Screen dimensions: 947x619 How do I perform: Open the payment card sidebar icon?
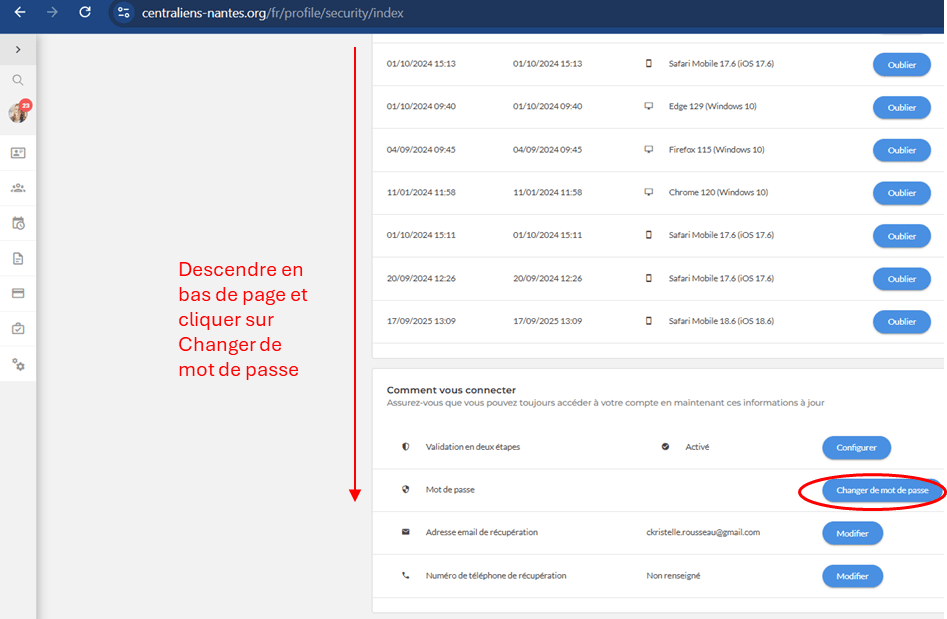18,293
